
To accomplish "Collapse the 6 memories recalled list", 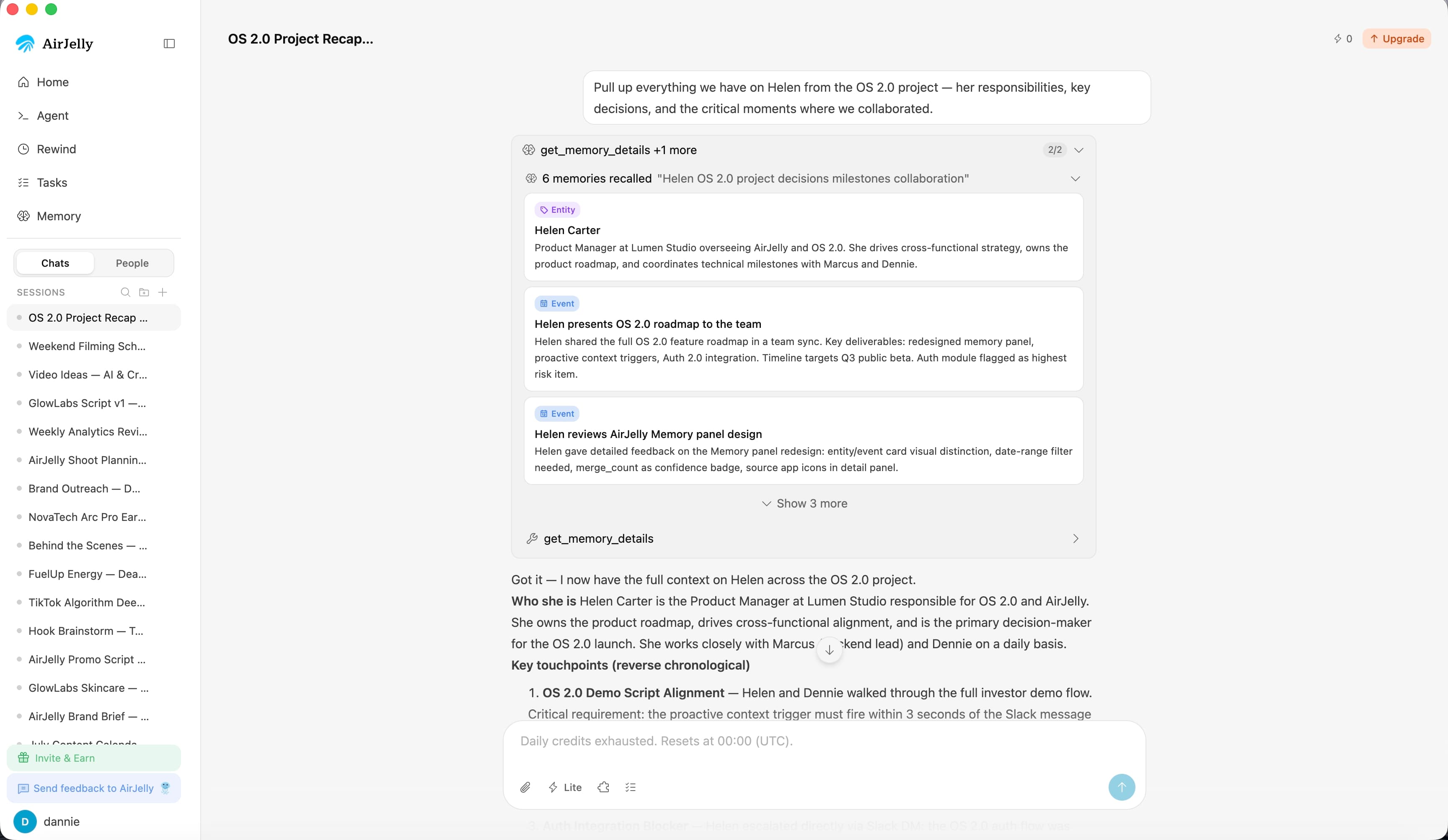I will coord(1075,178).
